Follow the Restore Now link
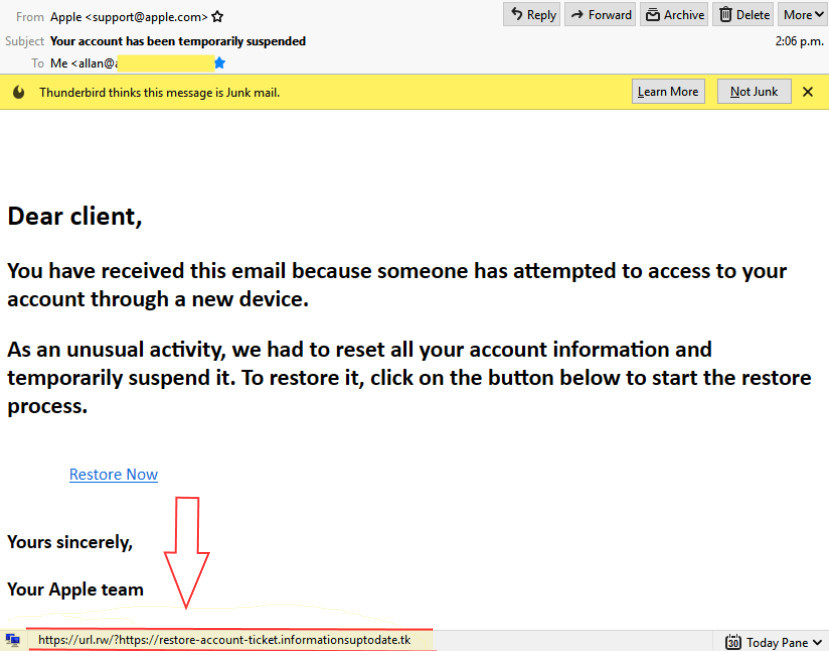 (x=114, y=474)
